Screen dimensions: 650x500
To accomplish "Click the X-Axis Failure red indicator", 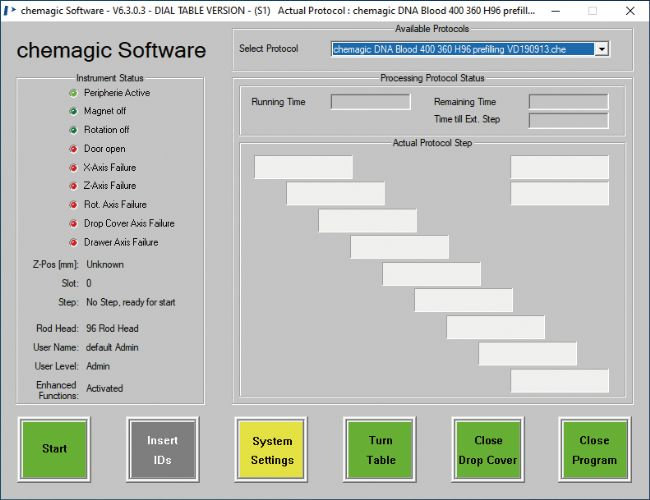I will coord(73,167).
